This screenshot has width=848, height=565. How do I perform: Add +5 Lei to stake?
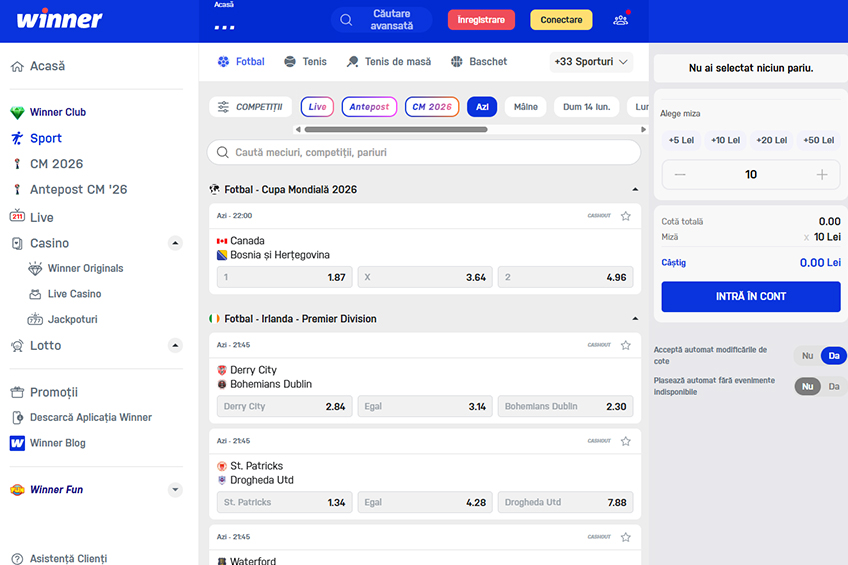coord(681,140)
